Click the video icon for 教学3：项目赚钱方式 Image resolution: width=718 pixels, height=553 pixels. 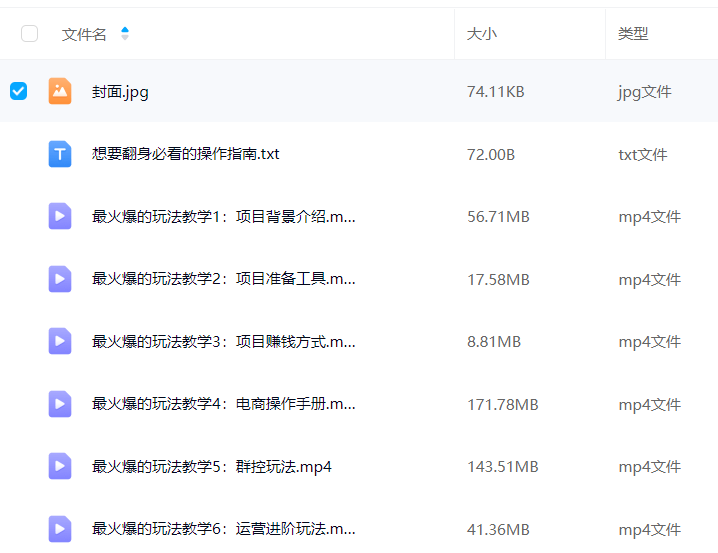(60, 341)
